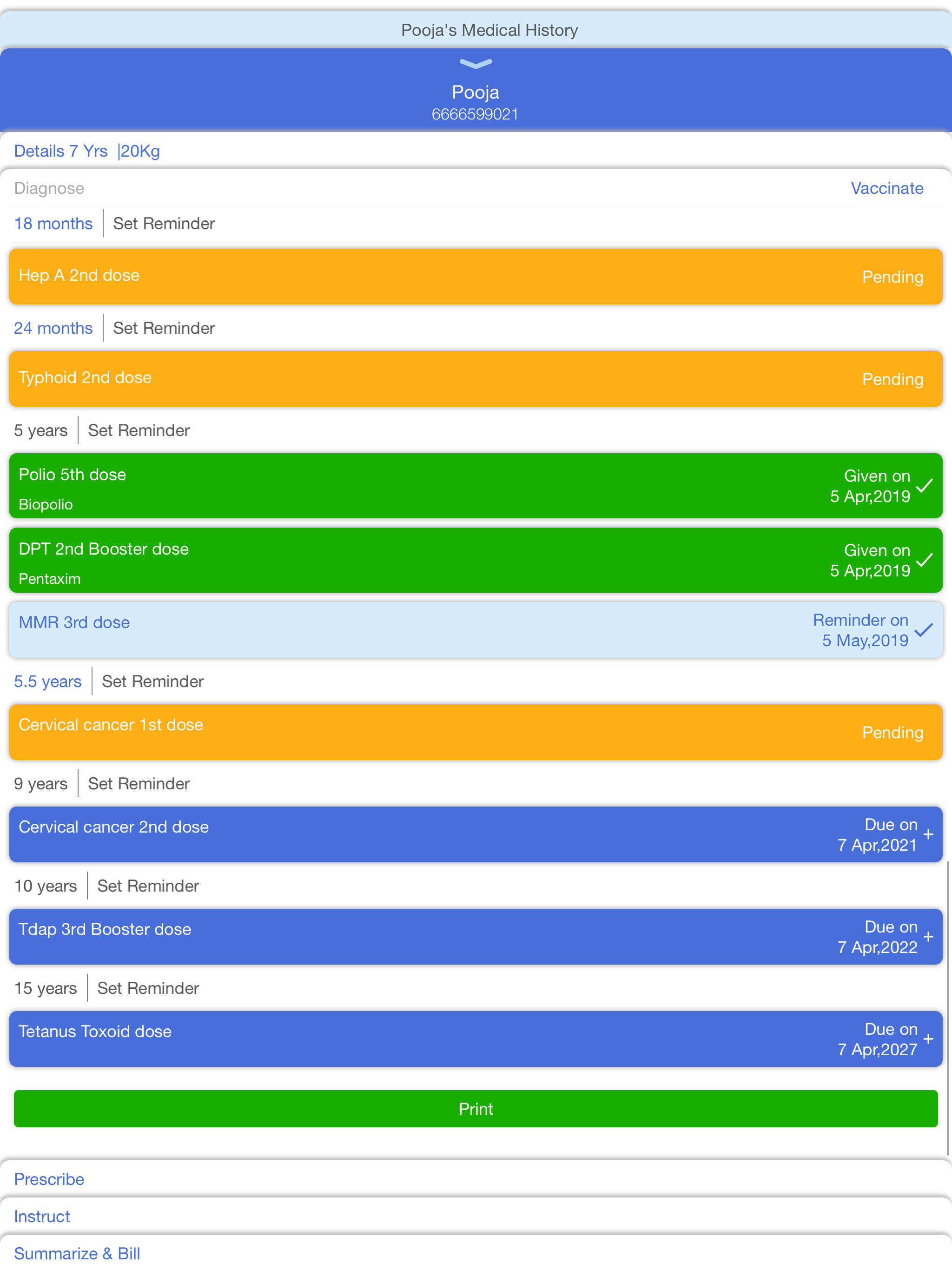
Task: Open the Tdap 3rd Booster dose entry
Action: (x=476, y=936)
